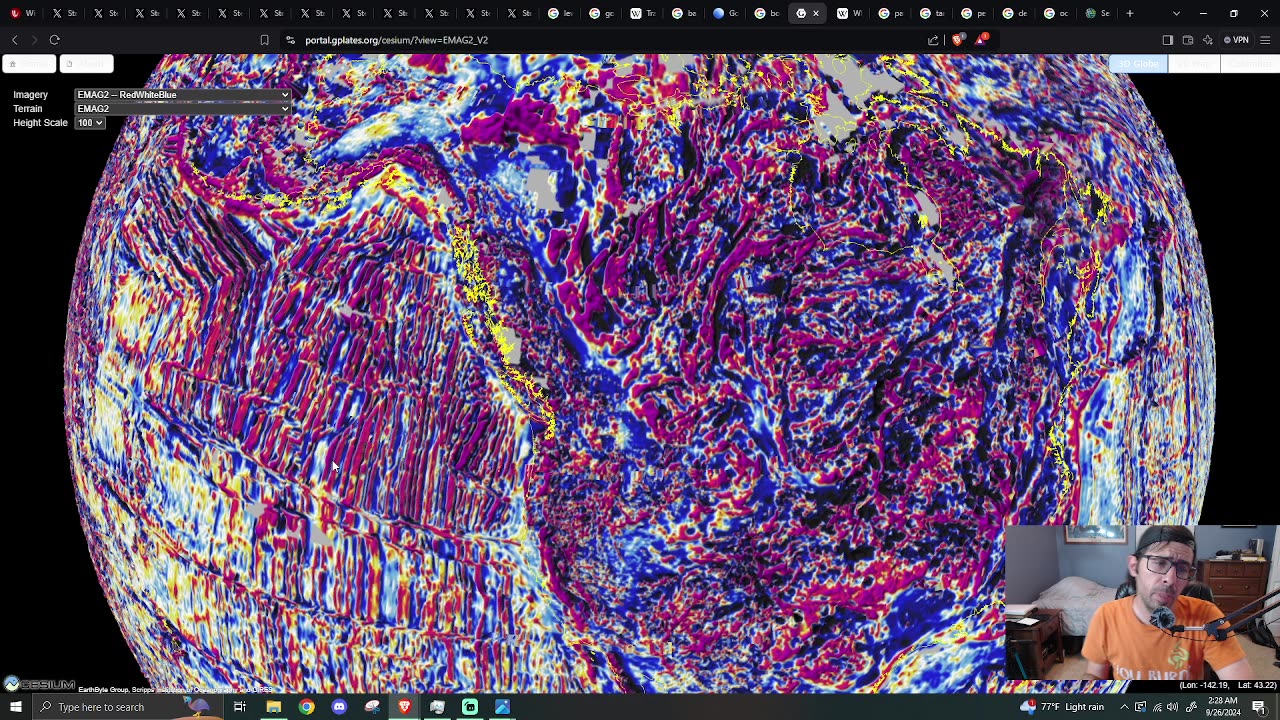Switch to the 'Tr' Wikipedia tab
Image resolution: width=1280 pixels, height=720 pixels.
click(643, 13)
